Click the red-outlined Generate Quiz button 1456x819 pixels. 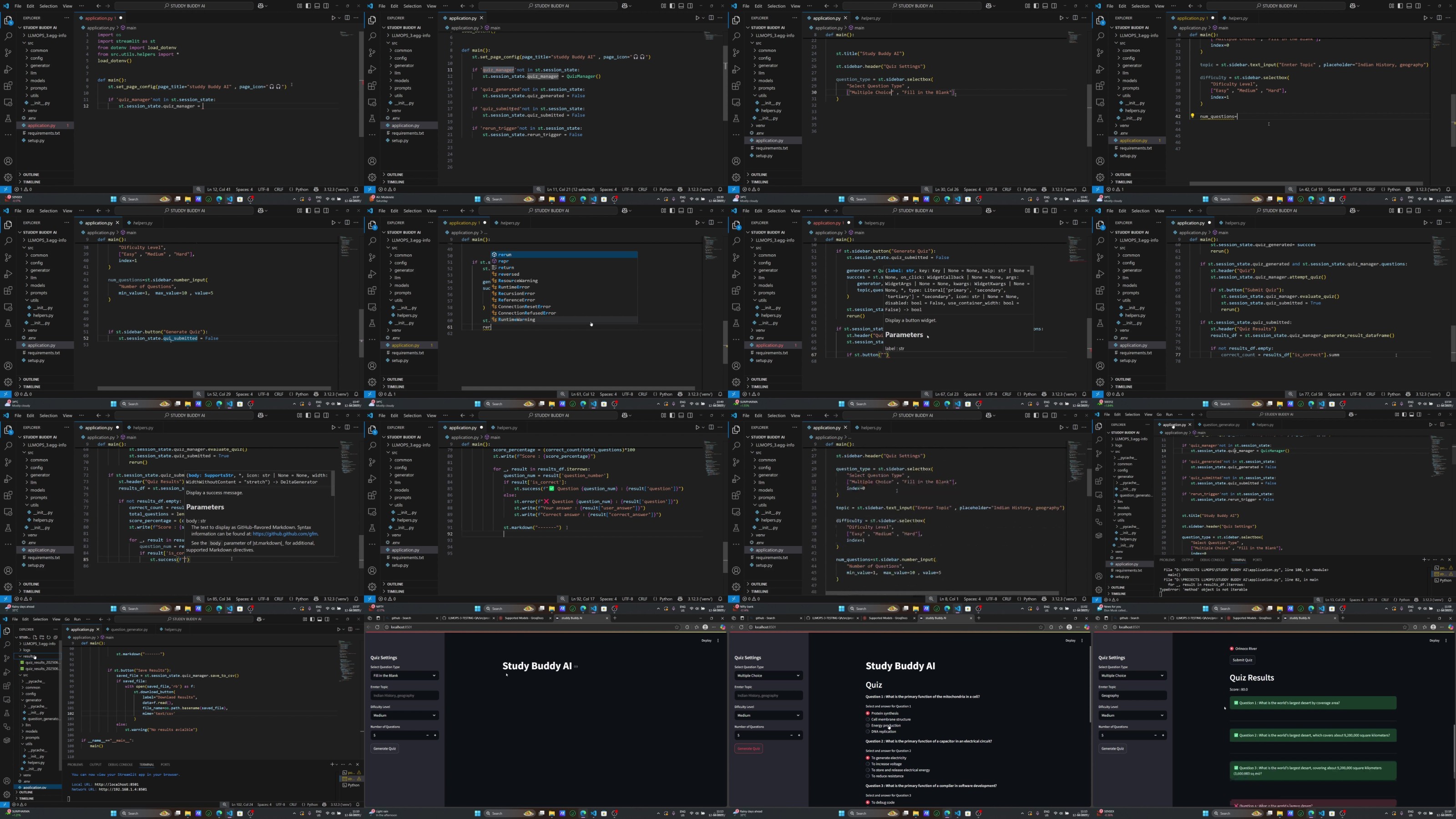[x=749, y=748]
